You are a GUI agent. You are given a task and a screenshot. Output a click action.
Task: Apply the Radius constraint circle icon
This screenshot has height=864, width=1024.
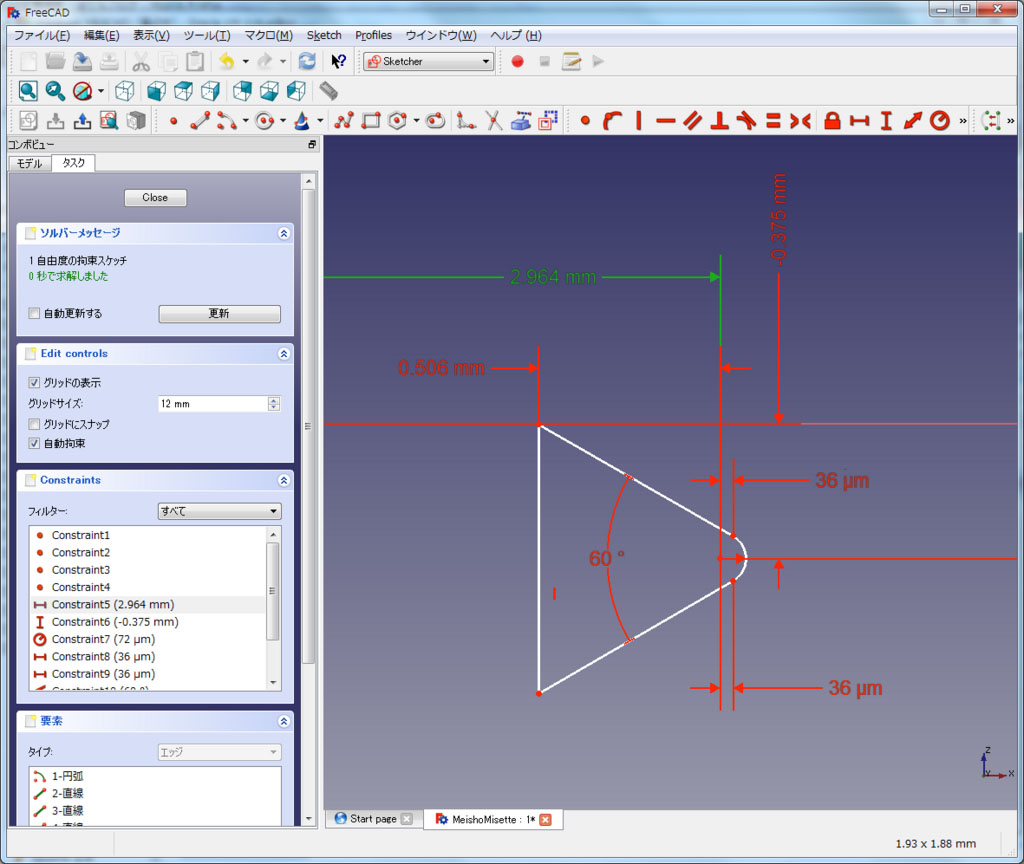[x=940, y=121]
